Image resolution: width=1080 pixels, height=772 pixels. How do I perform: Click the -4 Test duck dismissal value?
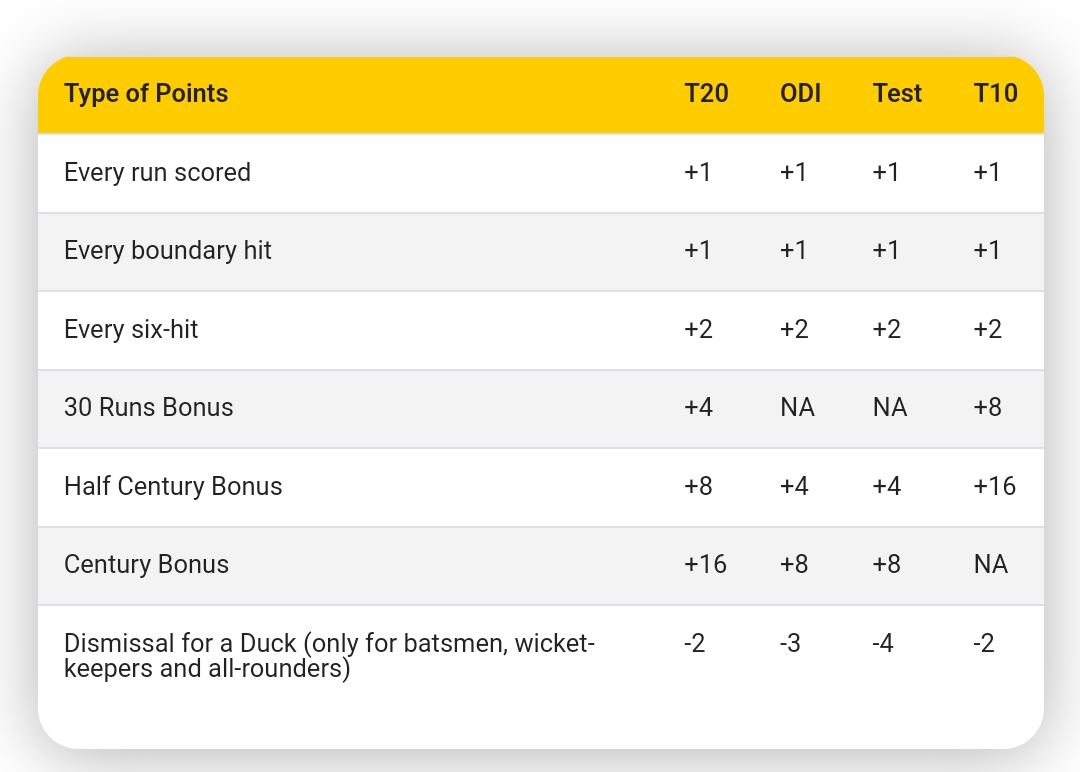pos(883,644)
